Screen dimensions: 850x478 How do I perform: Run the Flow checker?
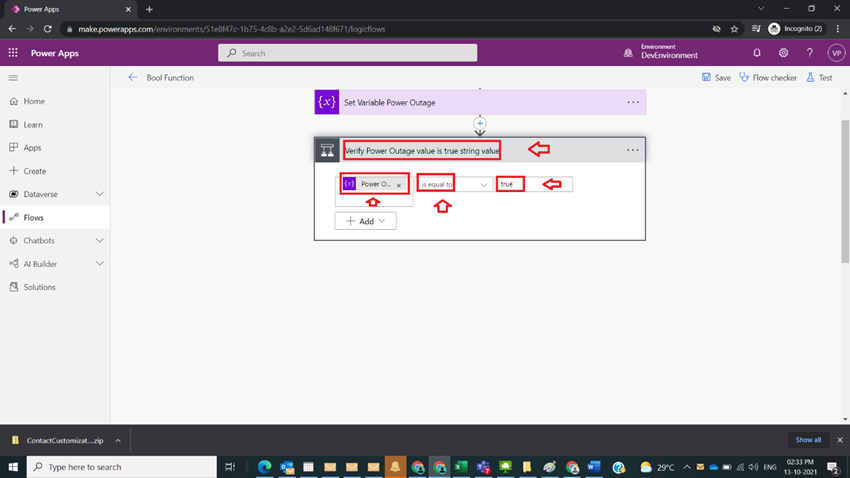pos(768,77)
